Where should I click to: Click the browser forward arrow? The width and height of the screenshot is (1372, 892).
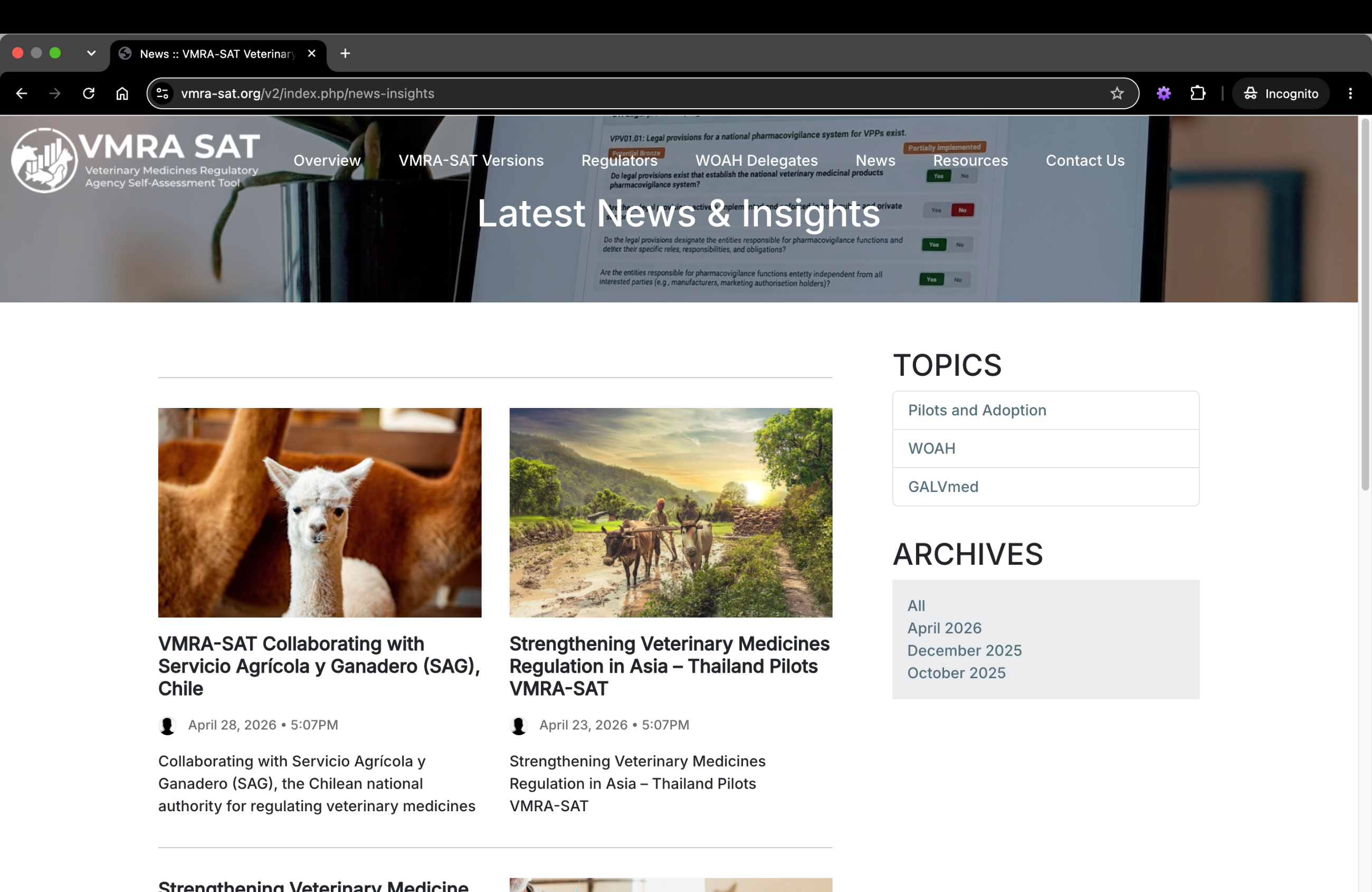55,93
